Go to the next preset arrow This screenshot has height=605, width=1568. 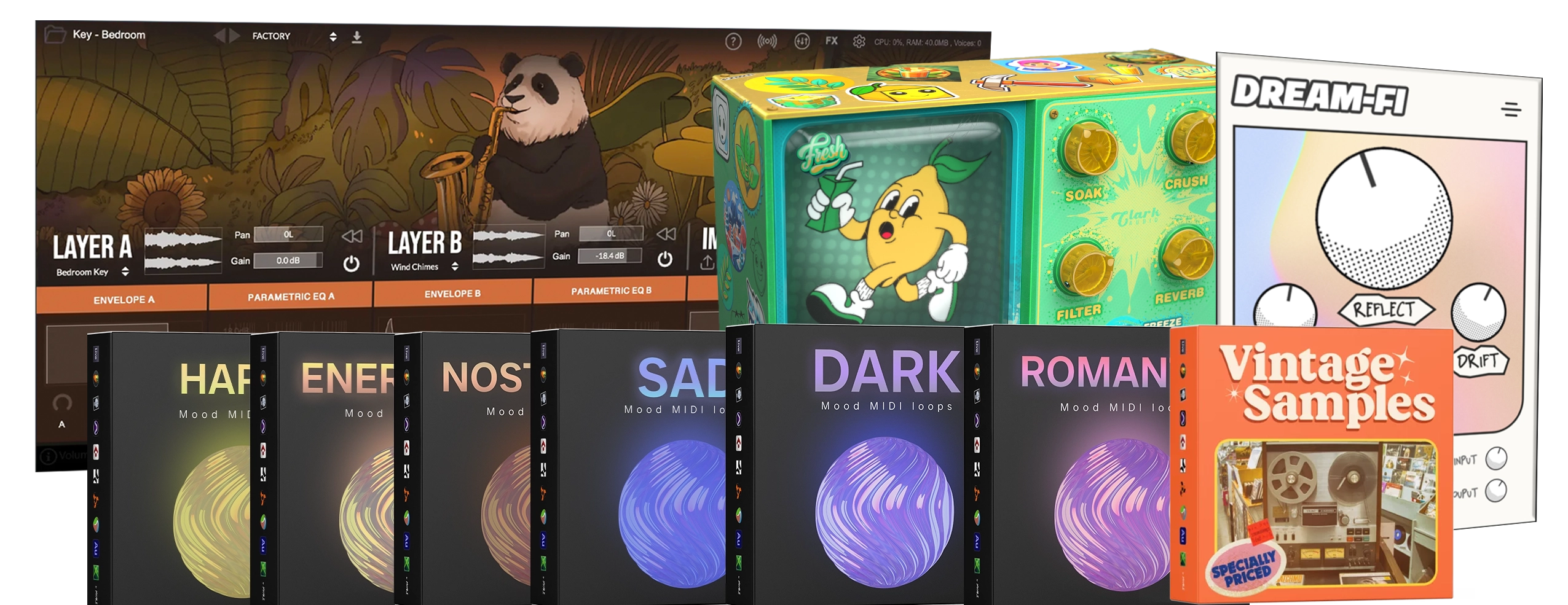point(234,36)
